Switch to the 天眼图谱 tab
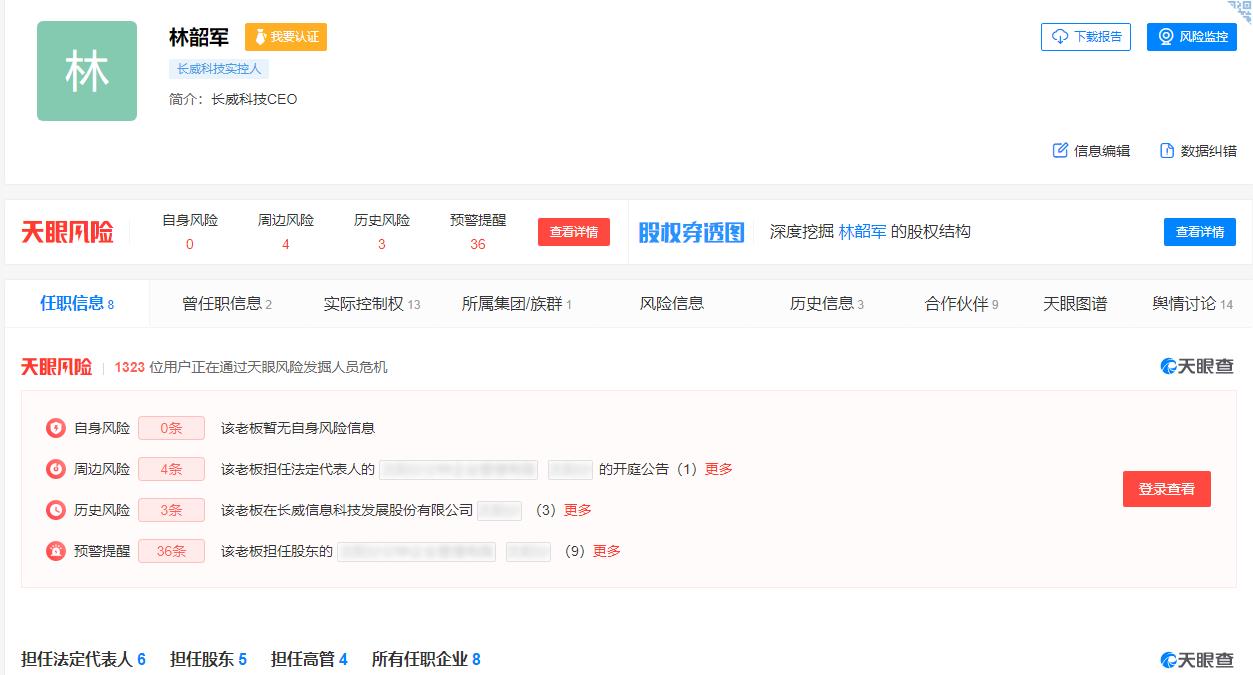Viewport: 1253px width, 675px height. tap(1075, 304)
